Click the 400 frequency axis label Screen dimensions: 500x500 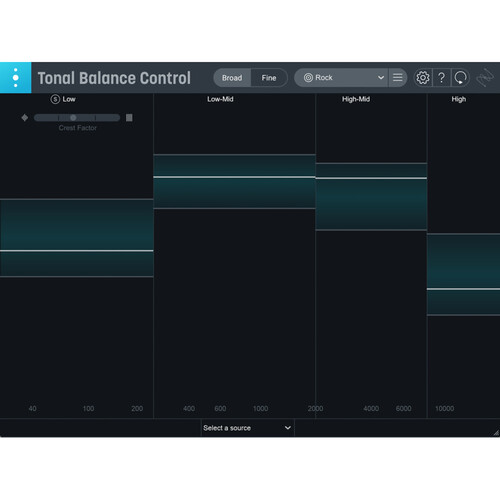click(x=189, y=408)
